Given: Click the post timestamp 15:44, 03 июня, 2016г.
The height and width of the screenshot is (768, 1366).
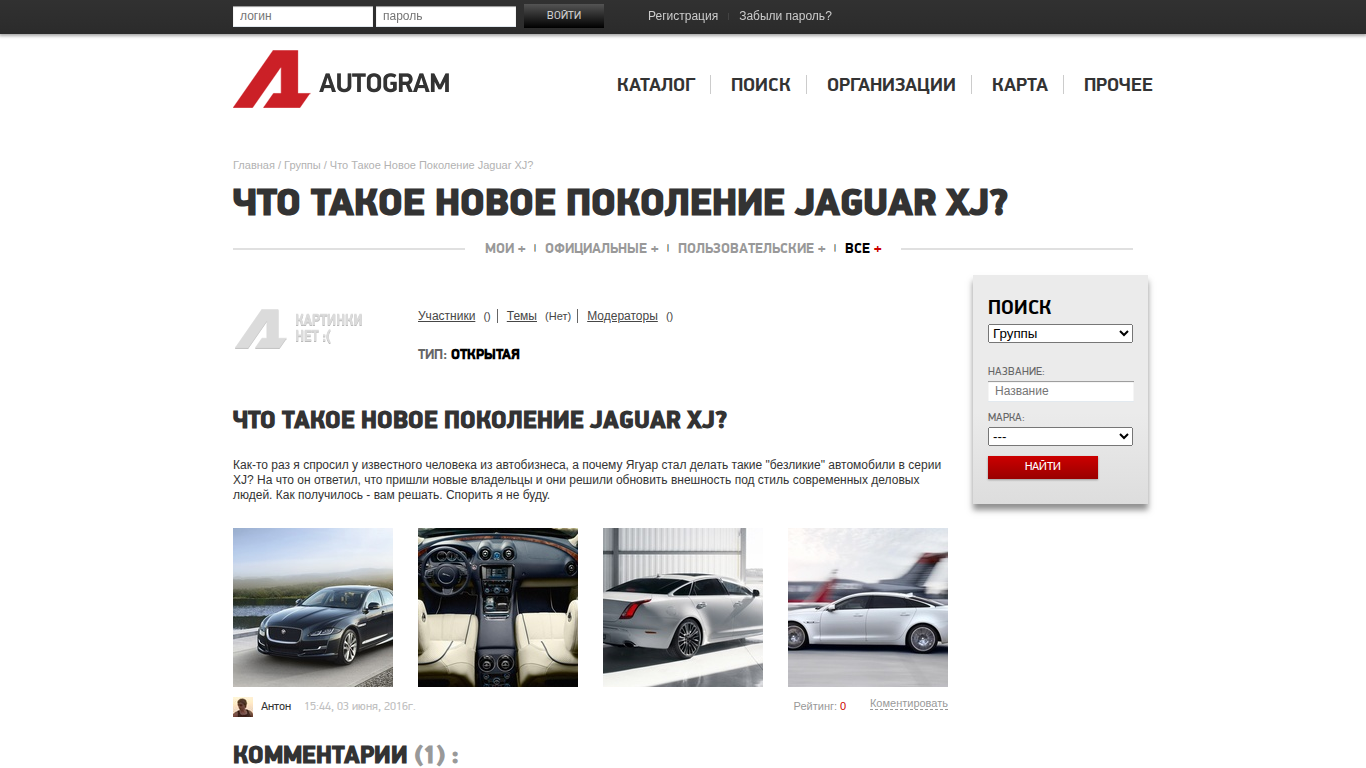Looking at the screenshot, I should click(359, 706).
